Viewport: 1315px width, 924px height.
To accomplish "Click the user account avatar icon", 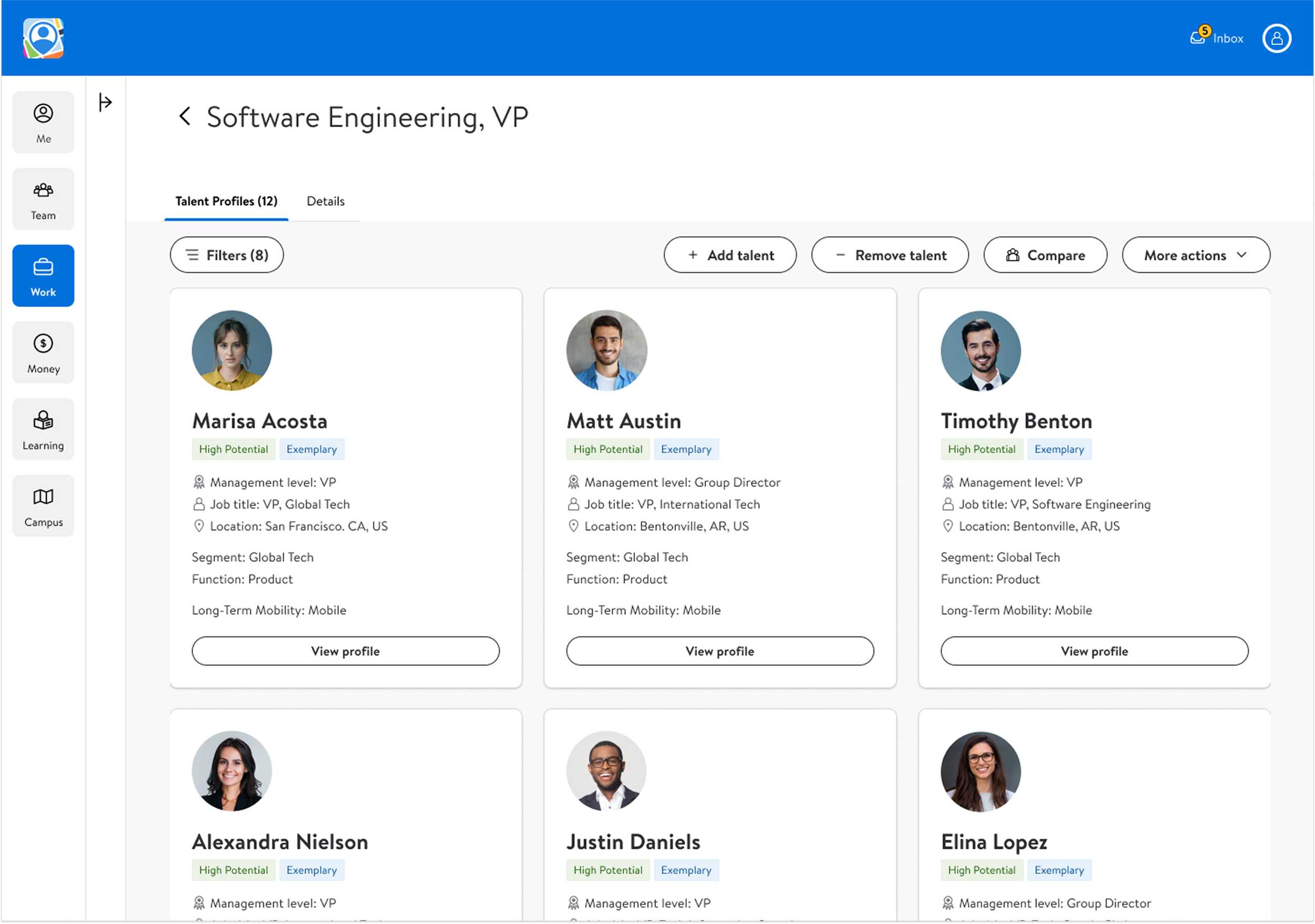I will coord(1277,38).
